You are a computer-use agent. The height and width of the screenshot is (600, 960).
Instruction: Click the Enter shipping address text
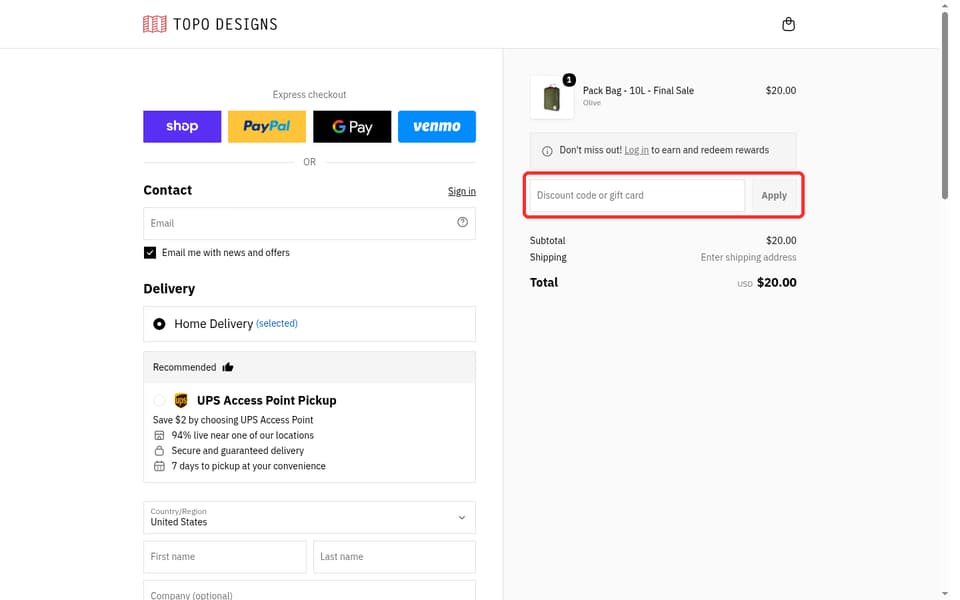(748, 257)
